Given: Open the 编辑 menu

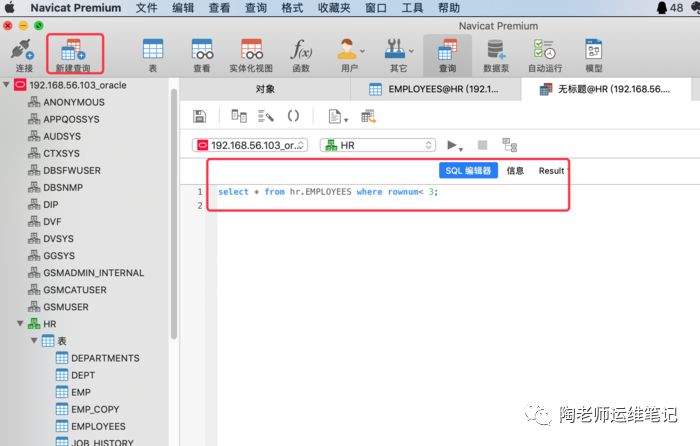Looking at the screenshot, I should [x=183, y=8].
